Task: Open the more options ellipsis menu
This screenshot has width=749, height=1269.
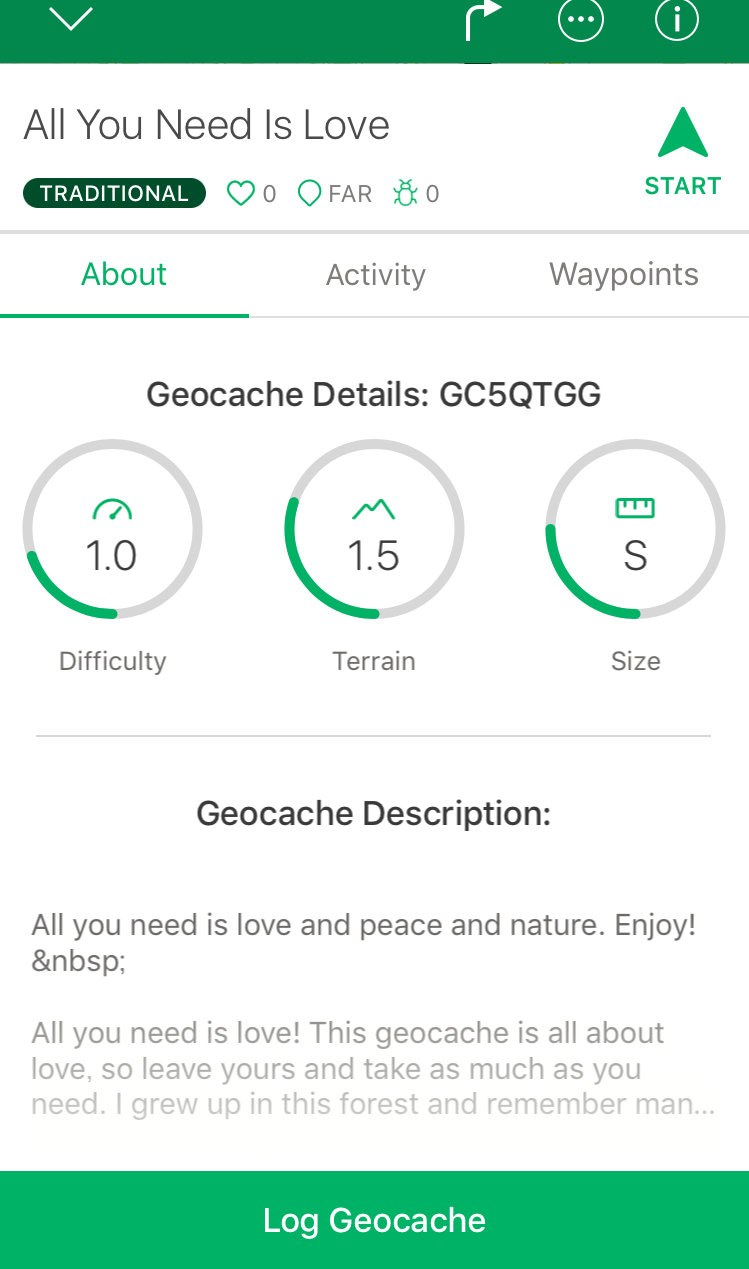Action: pos(581,20)
